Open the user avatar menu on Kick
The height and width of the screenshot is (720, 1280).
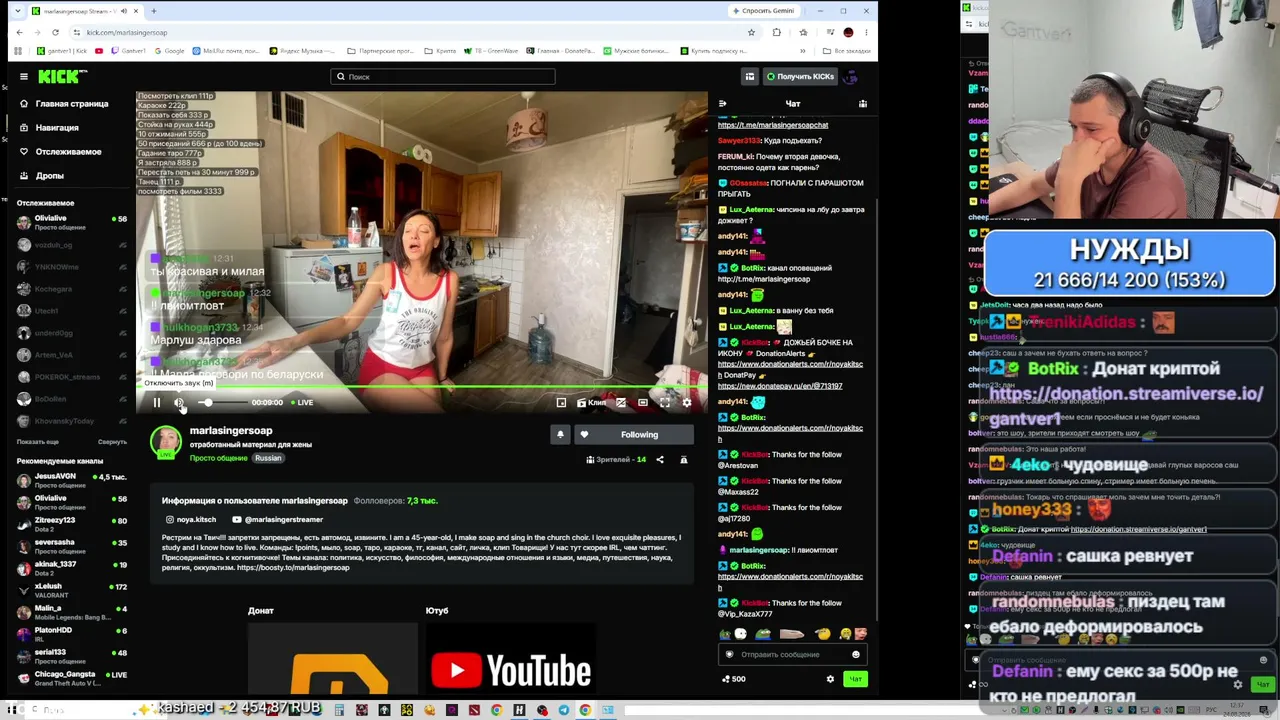pyautogui.click(x=851, y=77)
